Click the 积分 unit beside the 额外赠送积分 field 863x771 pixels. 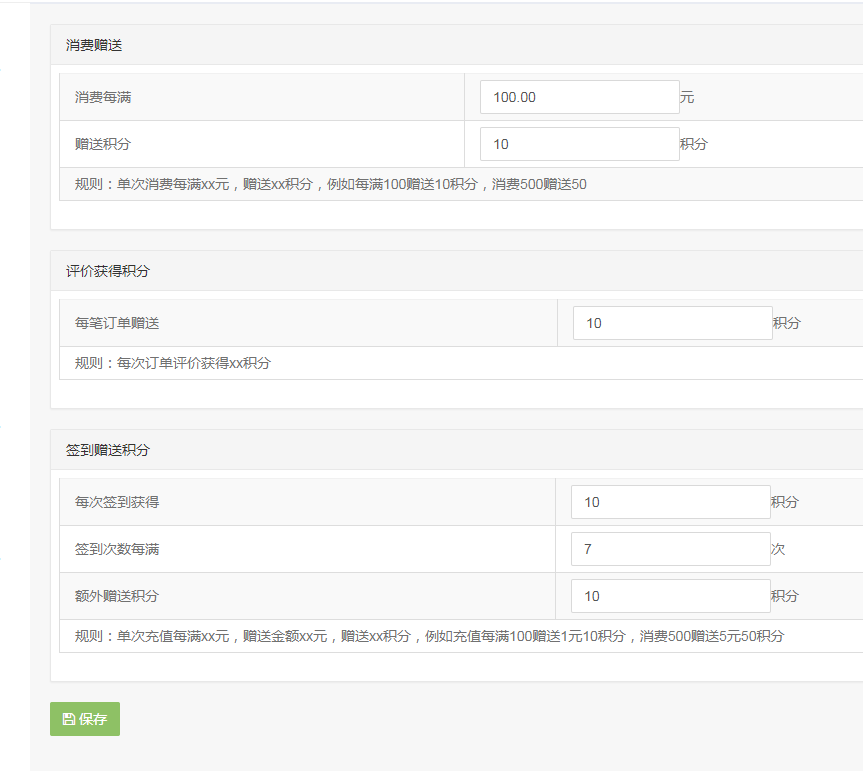coord(785,595)
